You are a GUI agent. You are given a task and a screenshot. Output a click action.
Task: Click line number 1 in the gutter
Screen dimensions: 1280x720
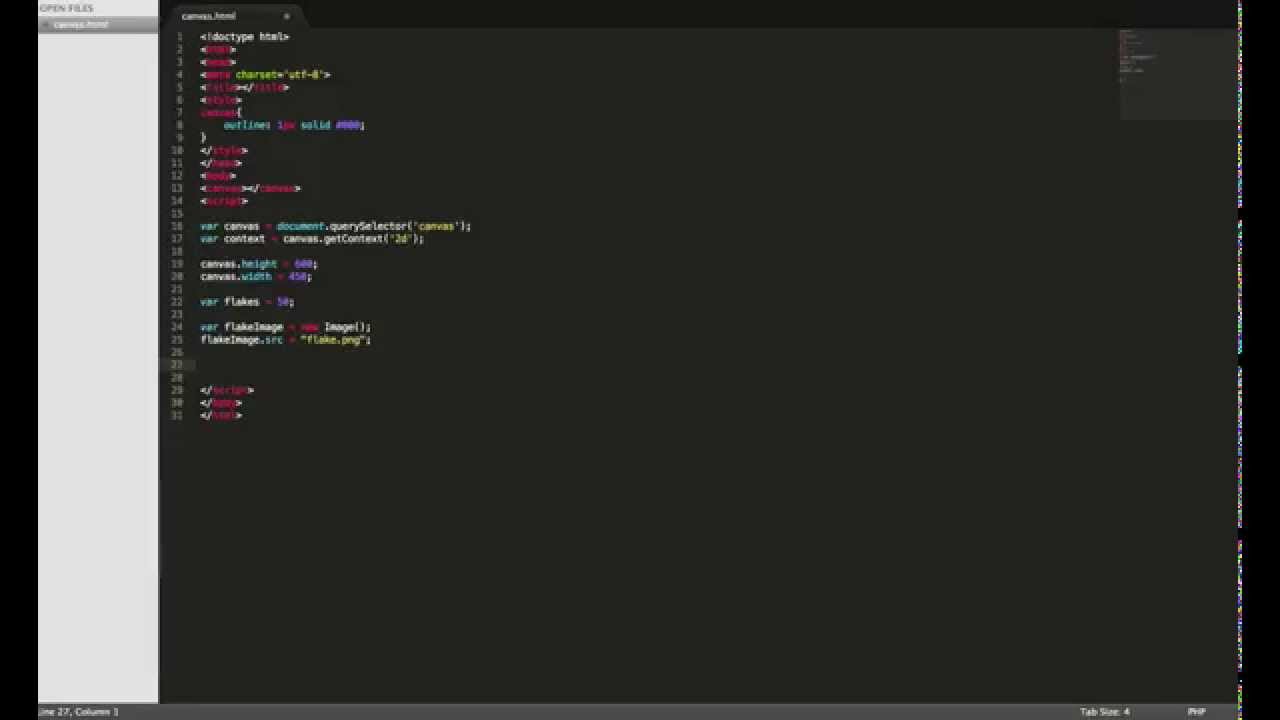[x=180, y=37]
